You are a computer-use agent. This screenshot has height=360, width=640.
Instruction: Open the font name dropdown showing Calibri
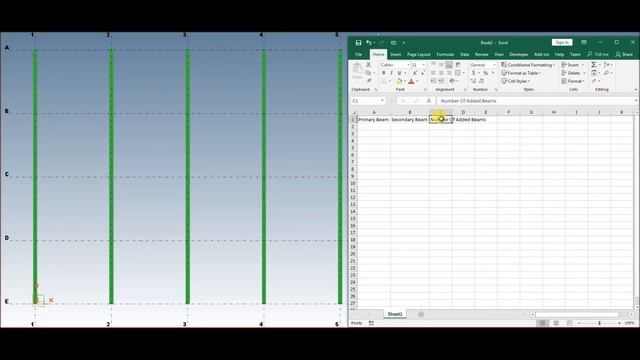tap(409, 65)
